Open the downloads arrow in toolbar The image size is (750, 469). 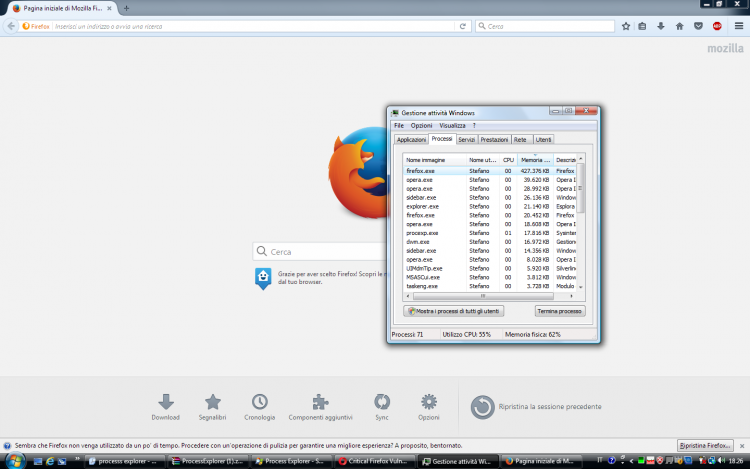tap(661, 26)
